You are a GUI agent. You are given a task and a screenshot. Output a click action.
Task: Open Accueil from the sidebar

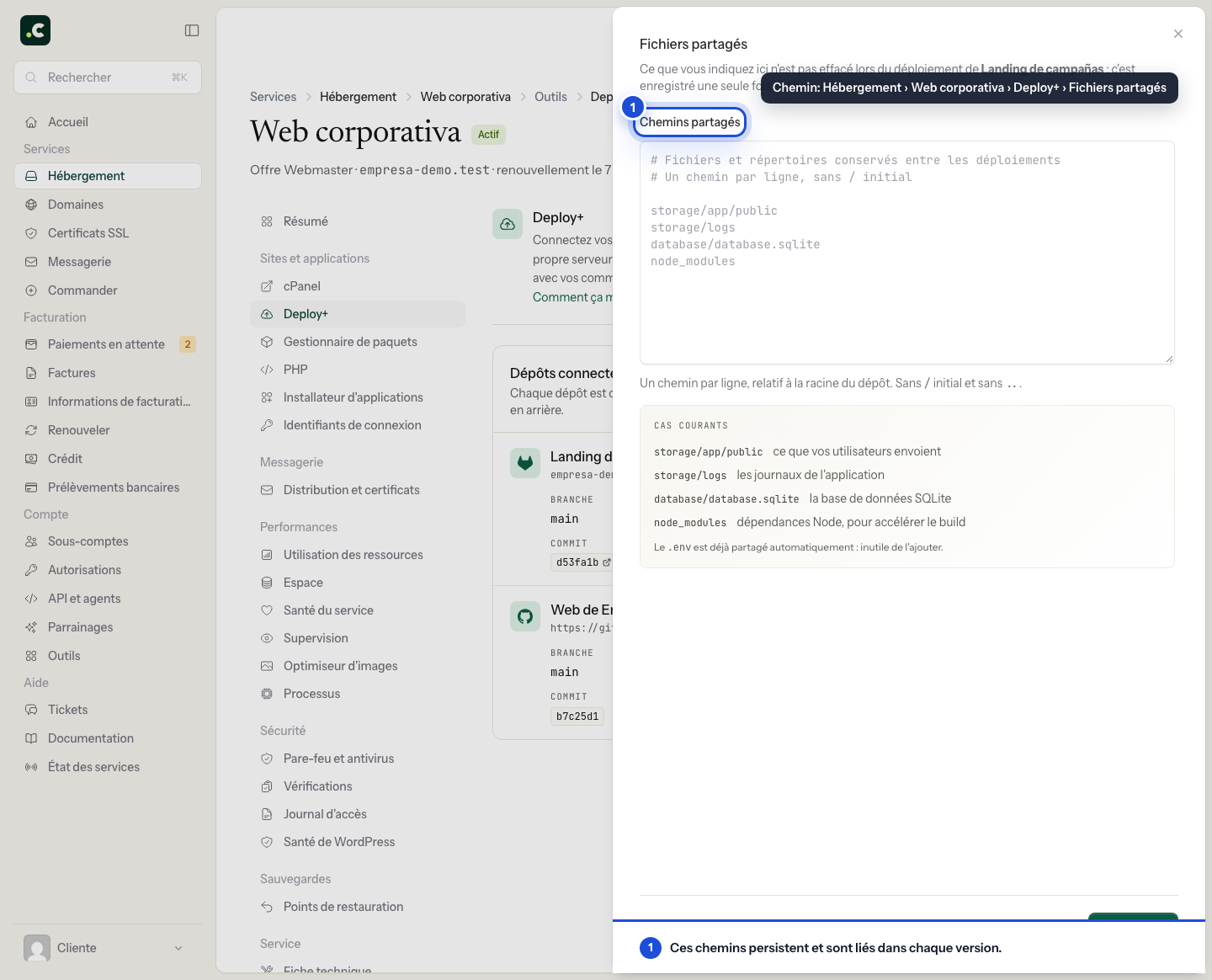108,122
